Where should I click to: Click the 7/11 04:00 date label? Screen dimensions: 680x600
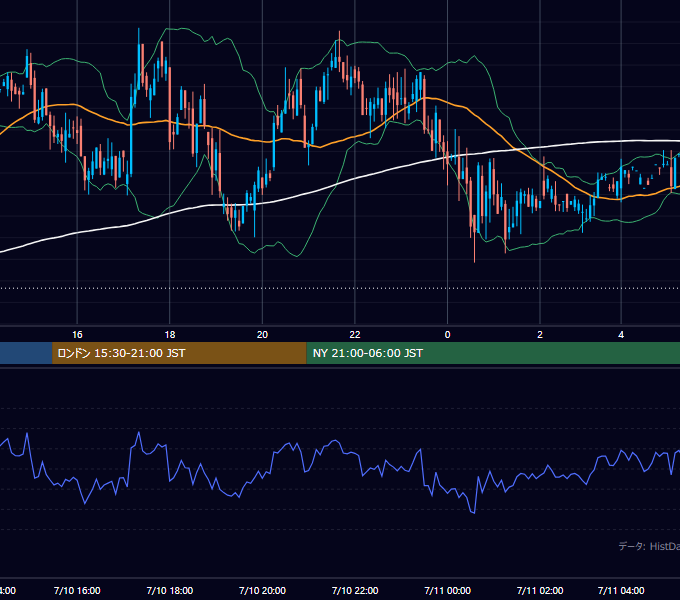tap(621, 590)
